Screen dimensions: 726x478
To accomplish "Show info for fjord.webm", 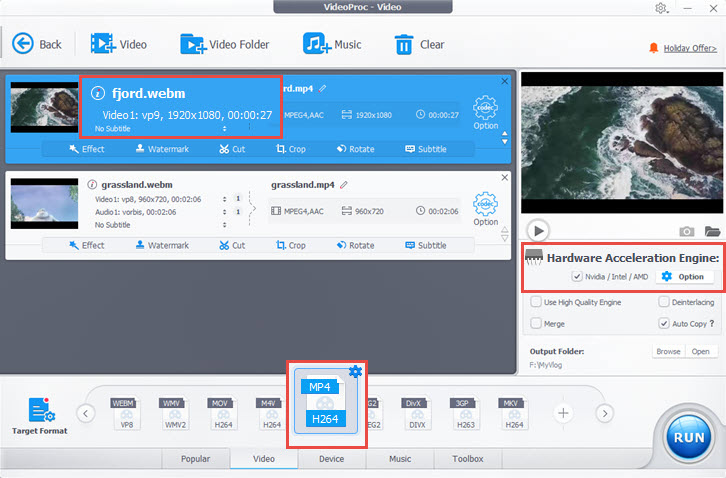I will [98, 93].
